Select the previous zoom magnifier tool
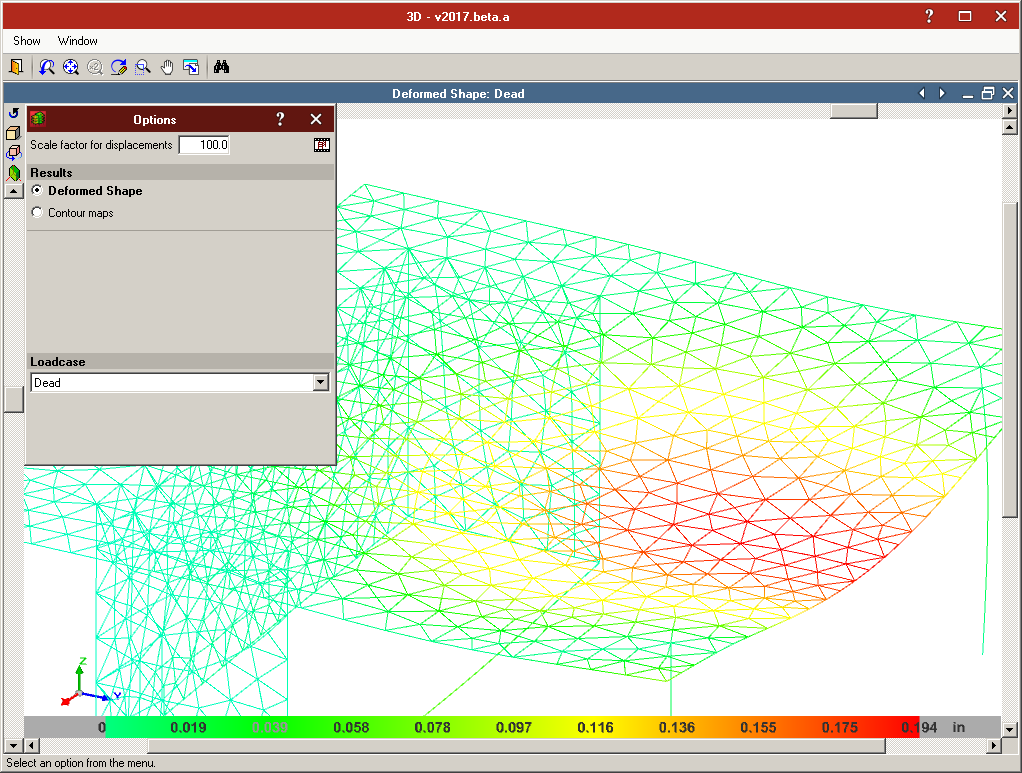 coord(47,66)
